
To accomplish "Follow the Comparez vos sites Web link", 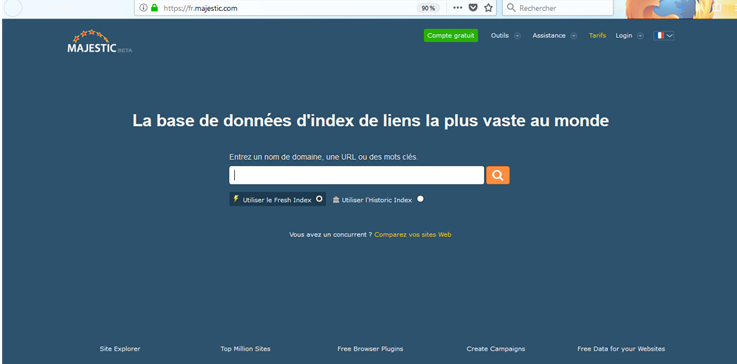I will pyautogui.click(x=413, y=234).
